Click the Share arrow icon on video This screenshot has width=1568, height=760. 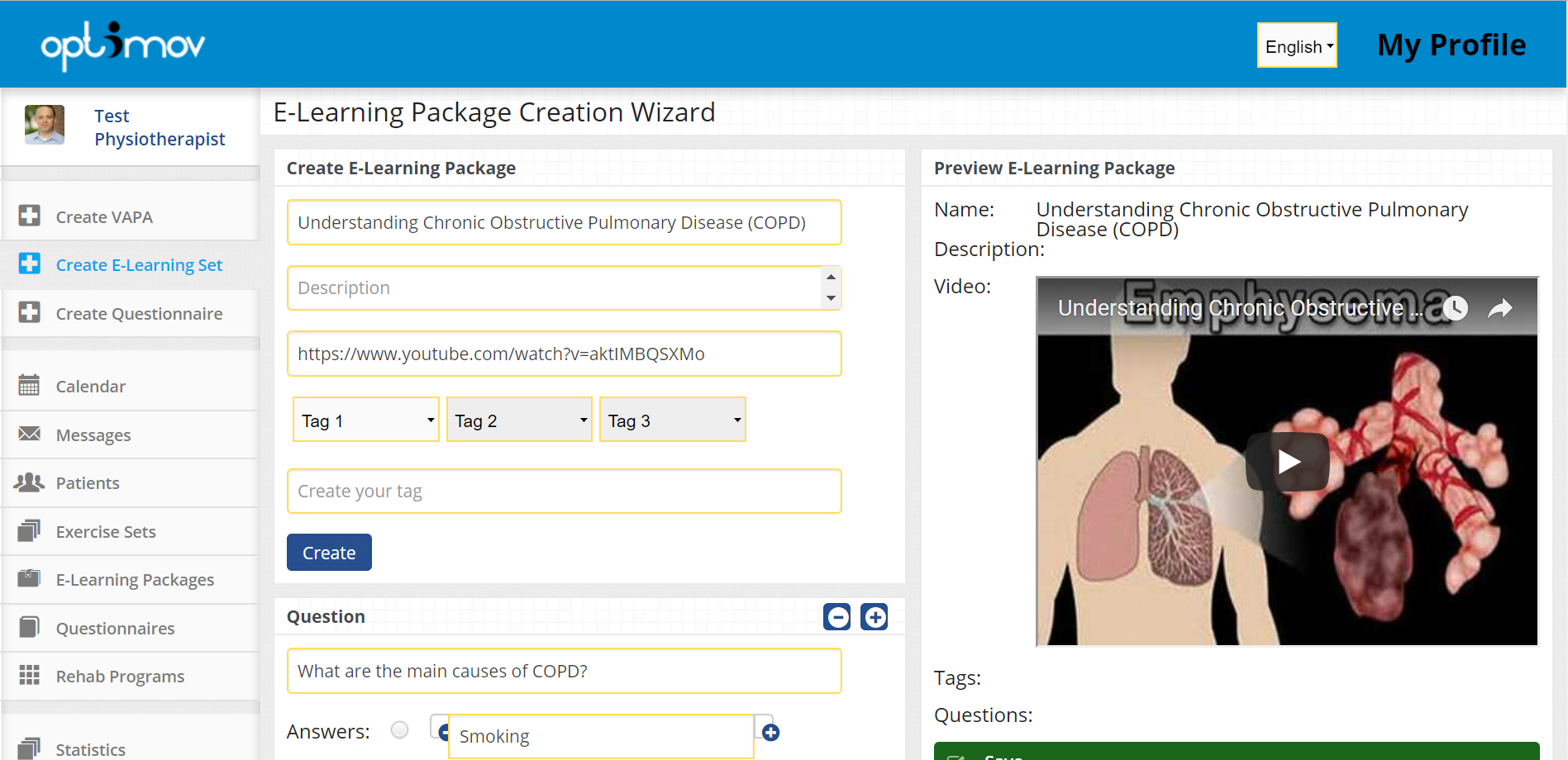[x=1500, y=308]
